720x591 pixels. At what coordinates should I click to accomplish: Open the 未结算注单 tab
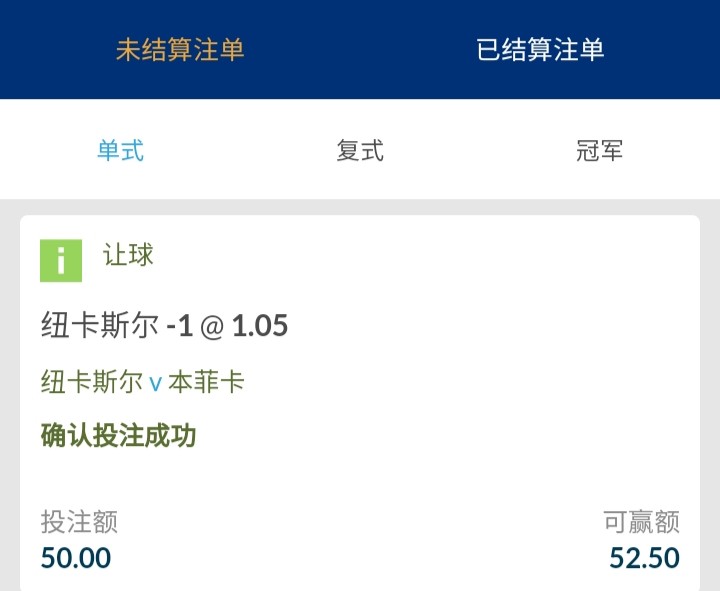point(180,50)
